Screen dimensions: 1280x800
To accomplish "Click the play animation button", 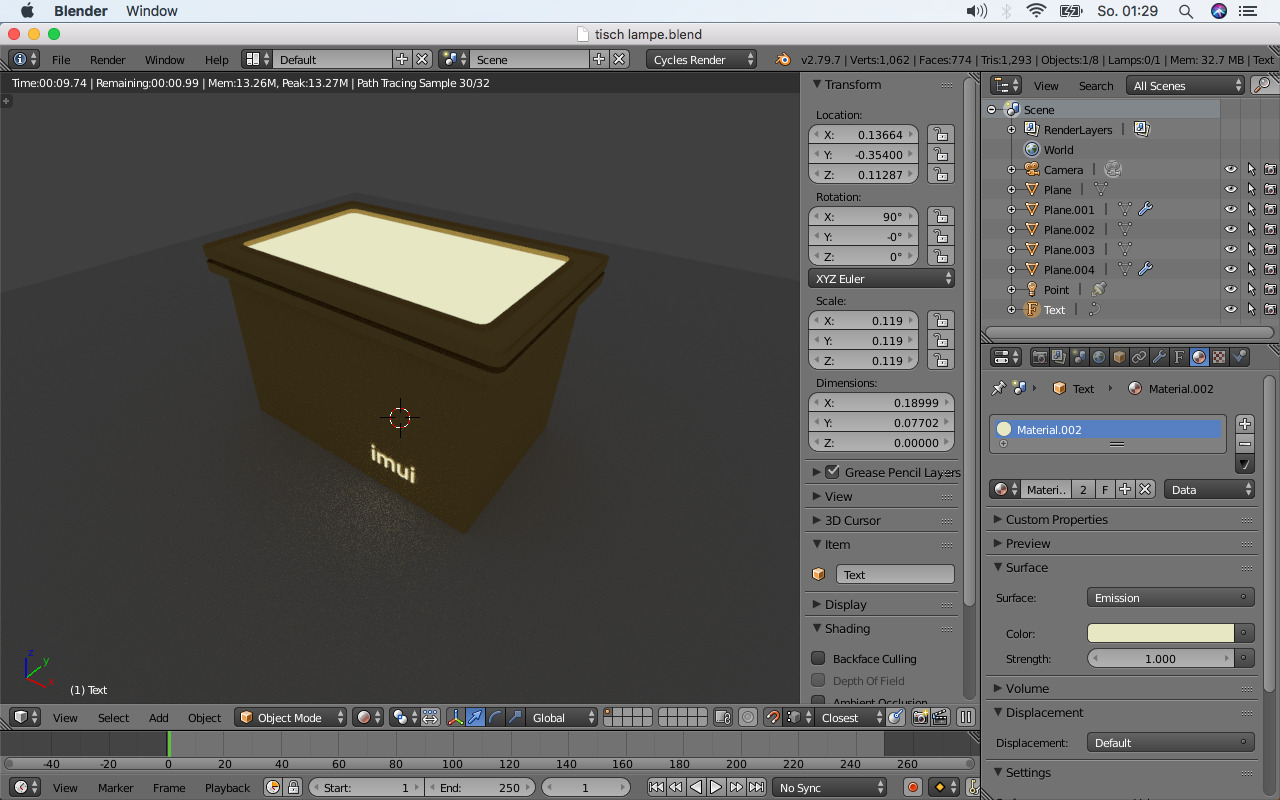I will (x=716, y=788).
